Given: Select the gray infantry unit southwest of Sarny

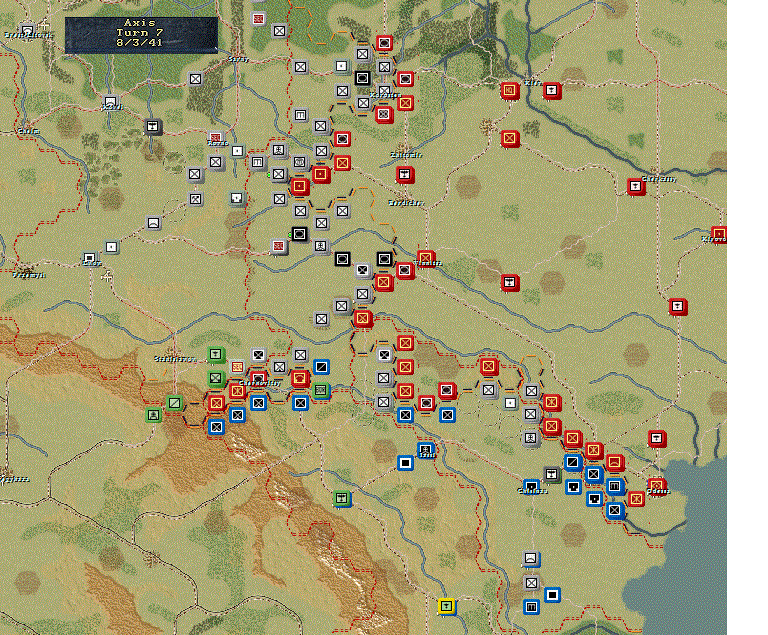Looking at the screenshot, I should coord(195,78).
